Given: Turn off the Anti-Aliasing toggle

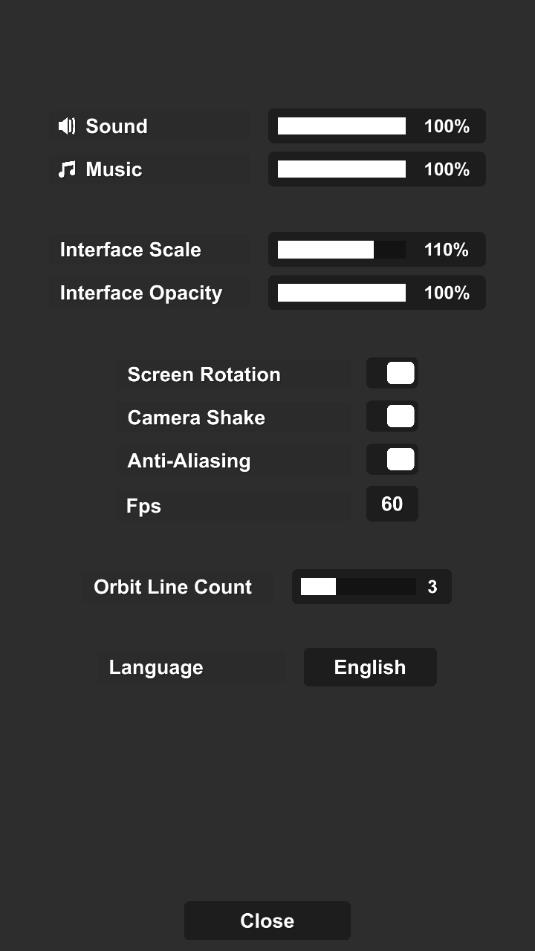Looking at the screenshot, I should (x=392, y=460).
